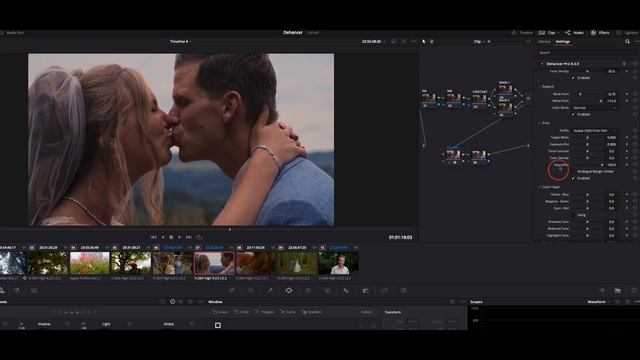
Task: Toggle Enabled checkbox under Color Density
Action: 573,78
